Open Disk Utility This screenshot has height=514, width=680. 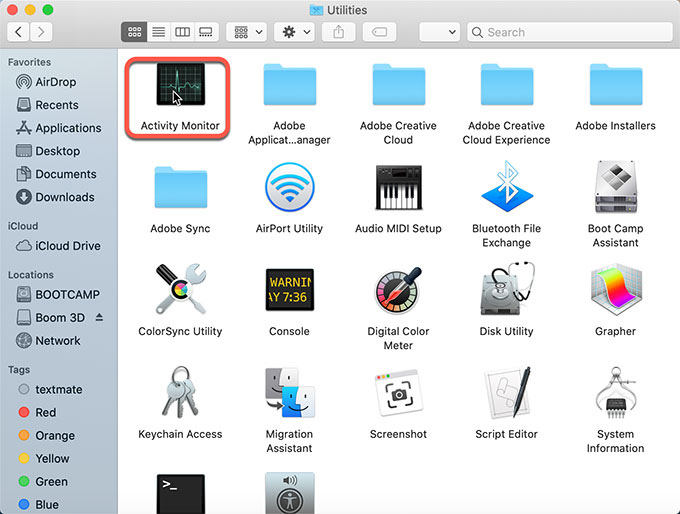pos(507,289)
